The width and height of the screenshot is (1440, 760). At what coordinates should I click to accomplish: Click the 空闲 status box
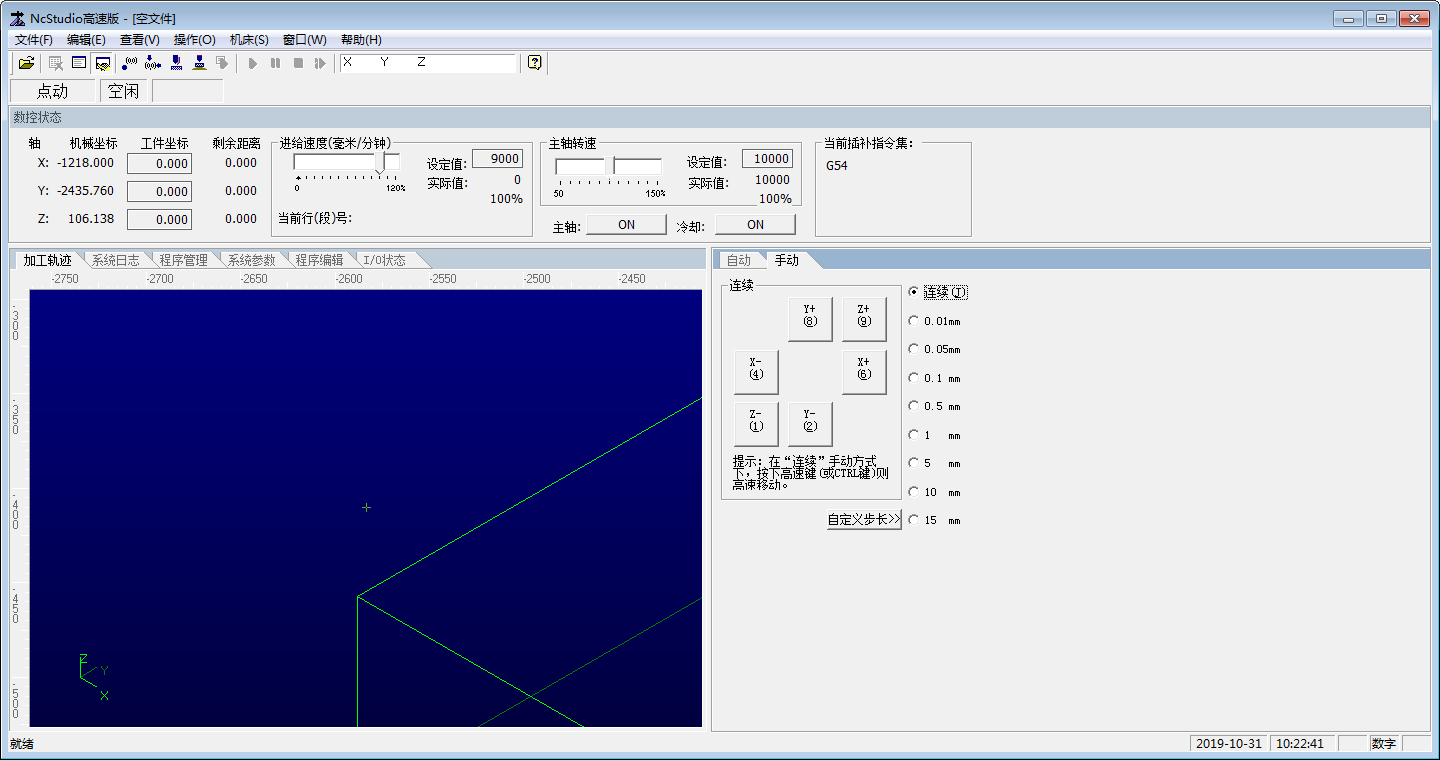(x=124, y=91)
